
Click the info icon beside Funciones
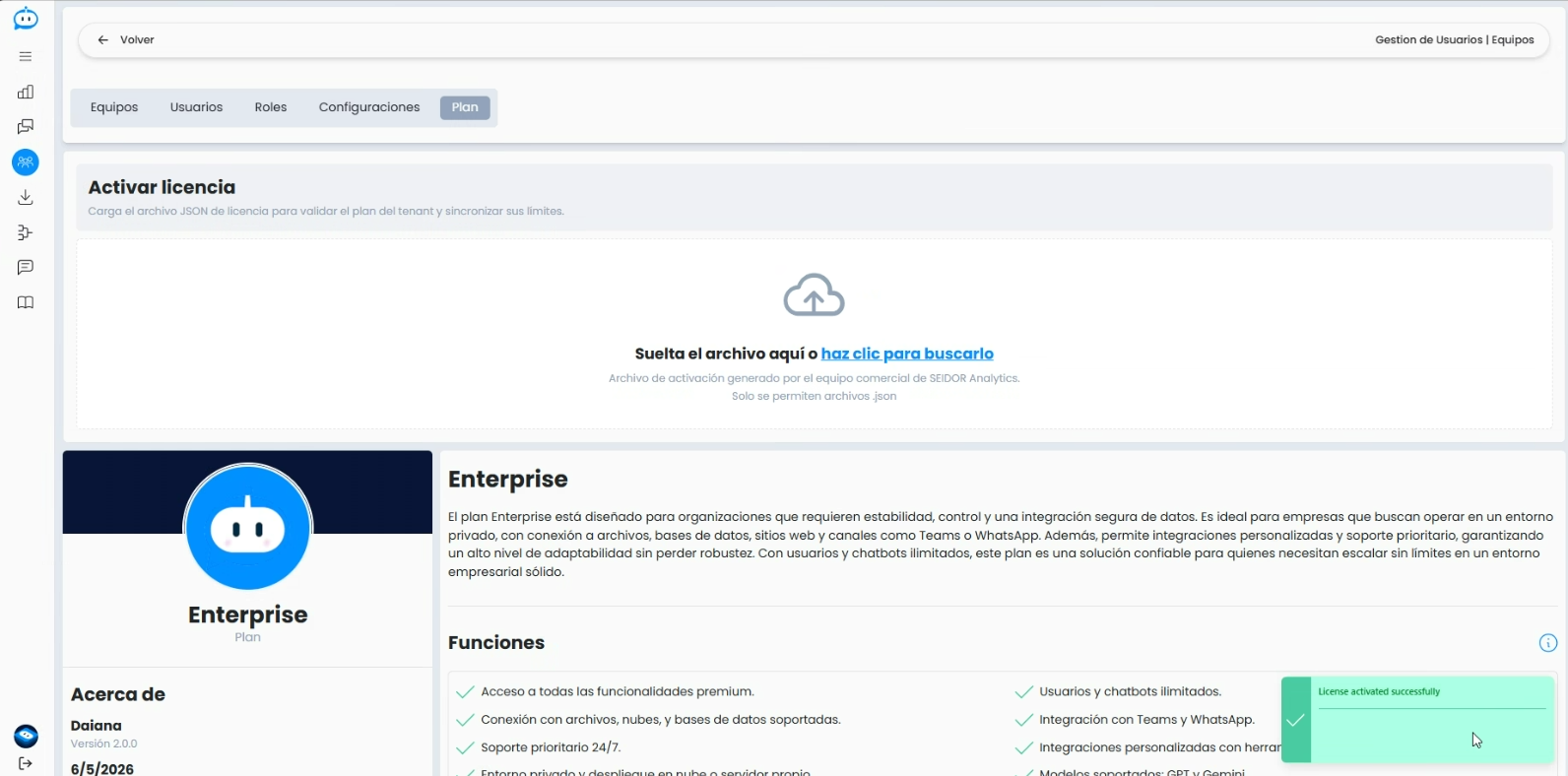pos(1548,643)
